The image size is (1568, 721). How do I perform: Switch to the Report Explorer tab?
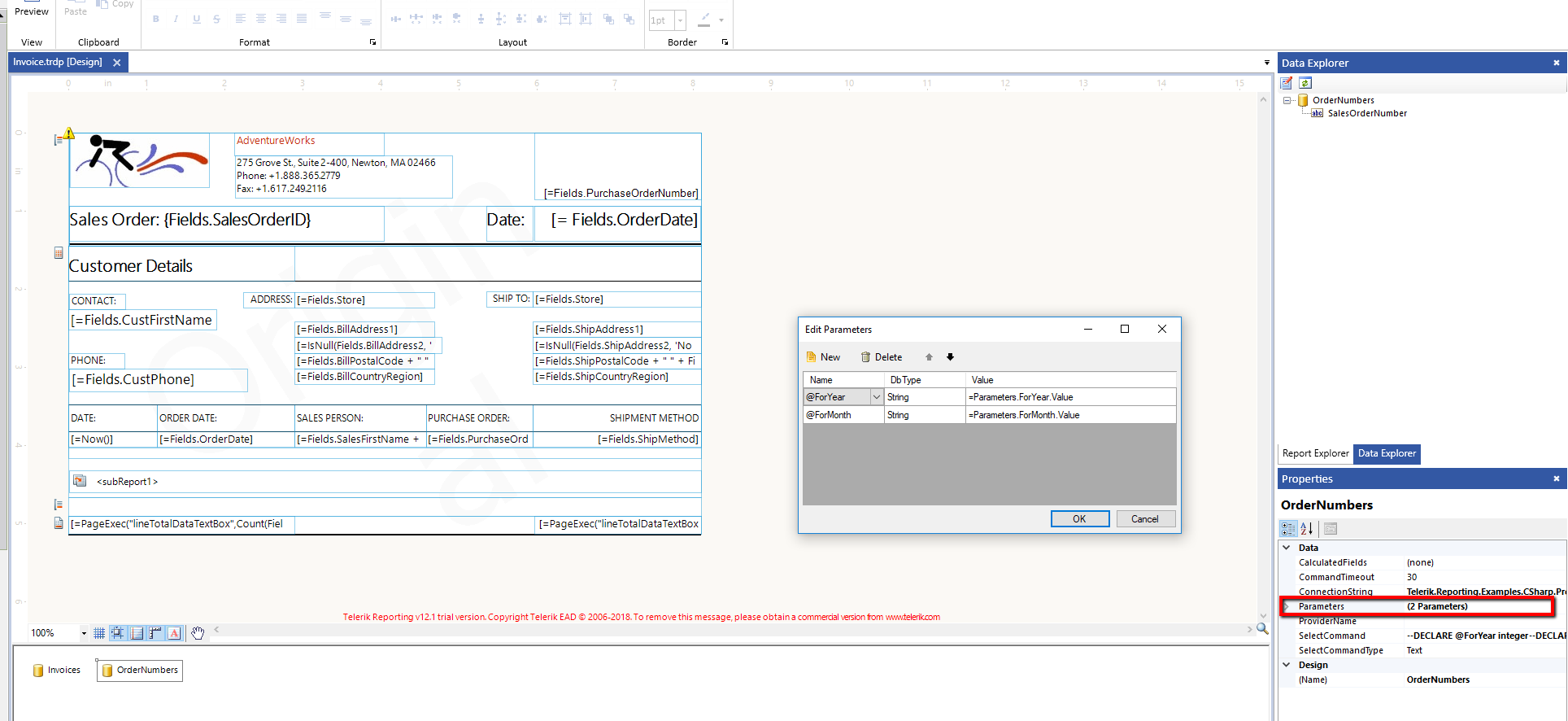coord(1315,454)
